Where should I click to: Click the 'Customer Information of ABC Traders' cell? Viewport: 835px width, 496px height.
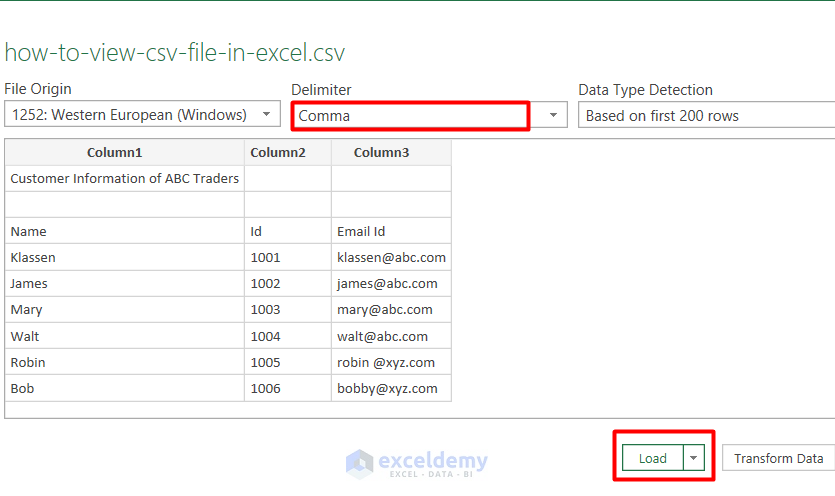point(125,178)
